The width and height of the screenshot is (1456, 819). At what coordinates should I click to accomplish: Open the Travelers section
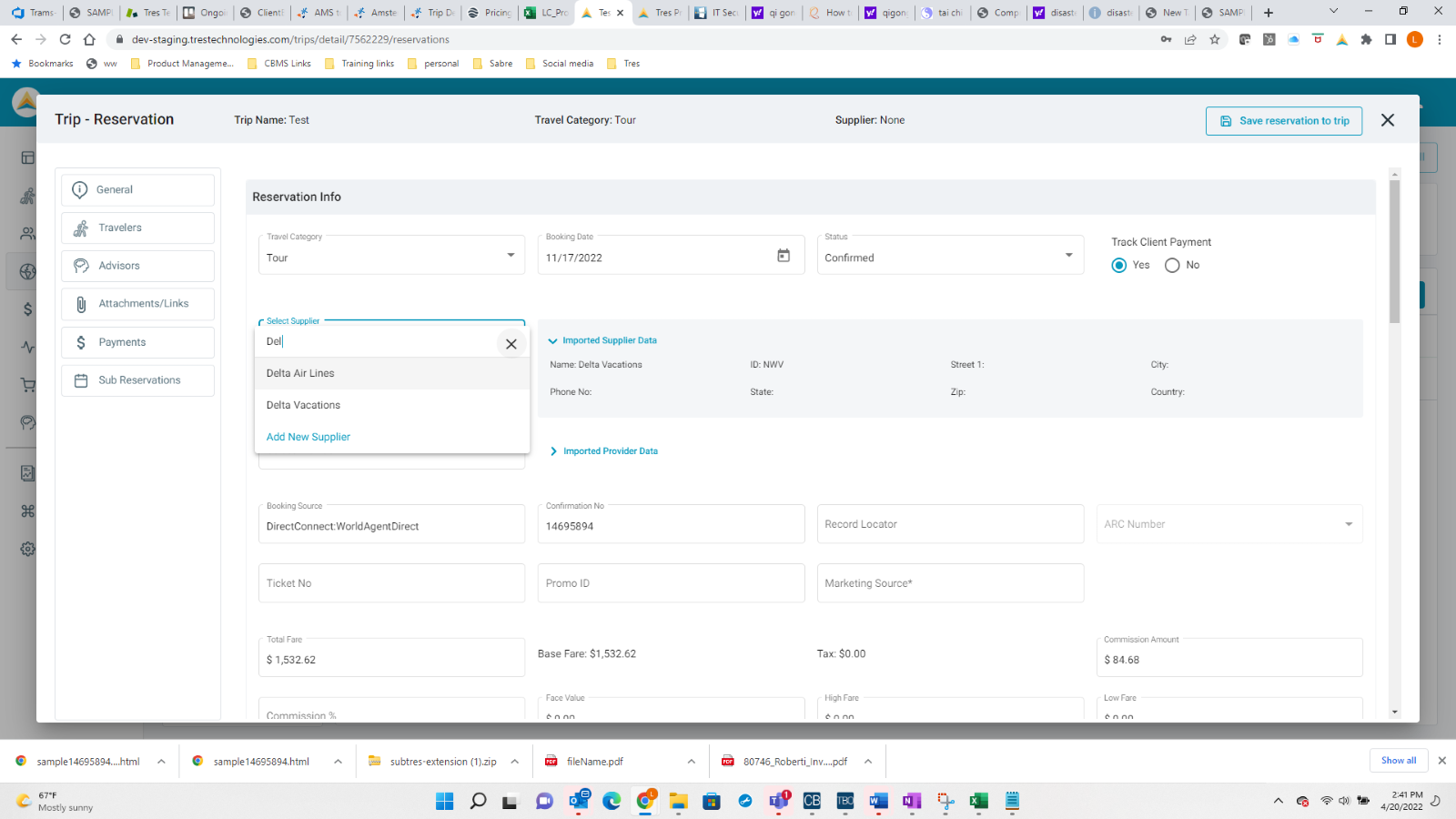(138, 228)
